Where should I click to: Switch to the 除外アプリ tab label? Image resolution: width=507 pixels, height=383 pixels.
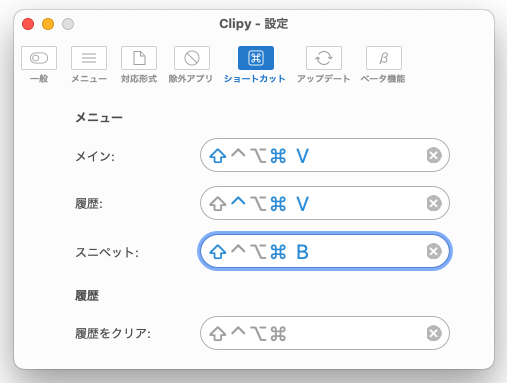click(x=191, y=79)
